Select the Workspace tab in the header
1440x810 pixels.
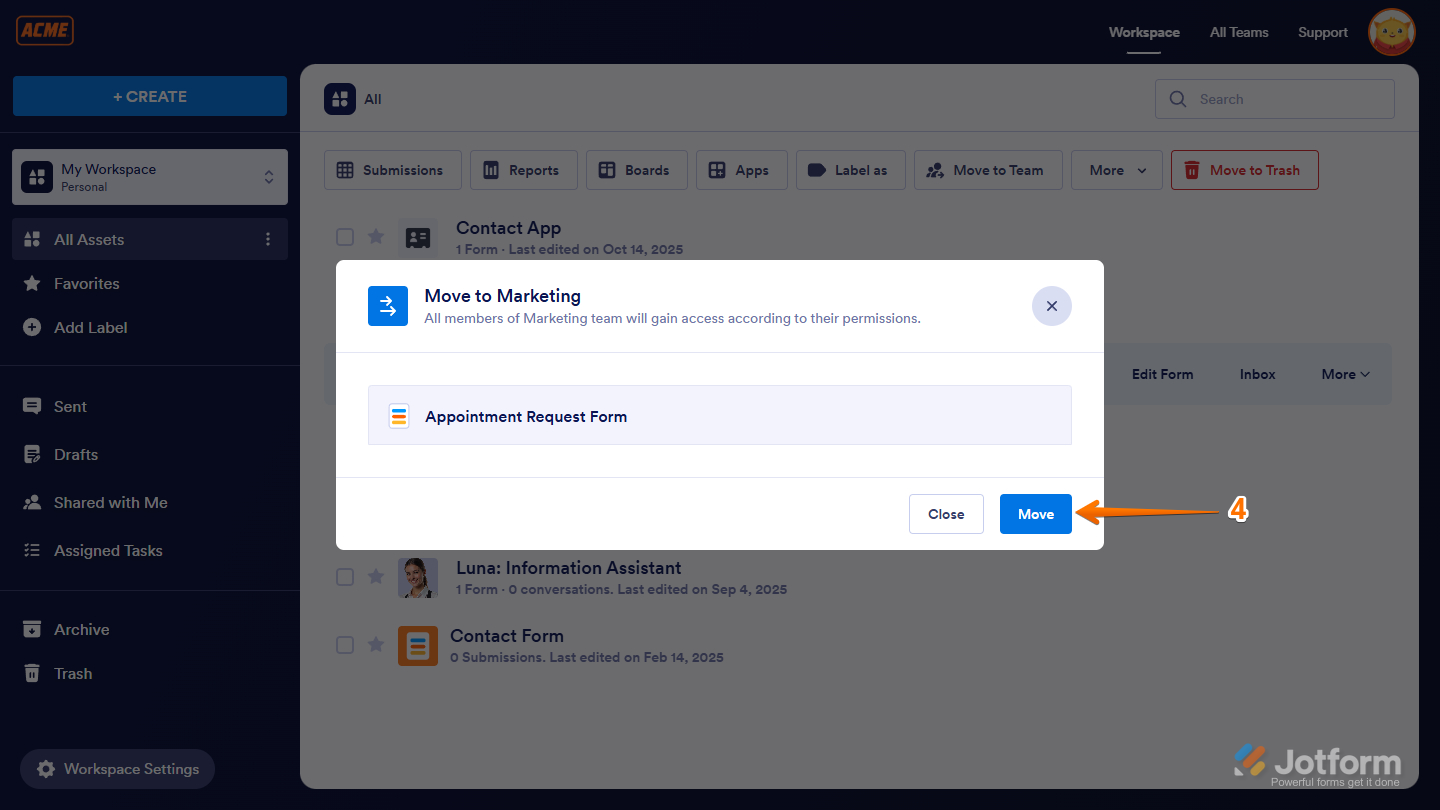[1143, 32]
